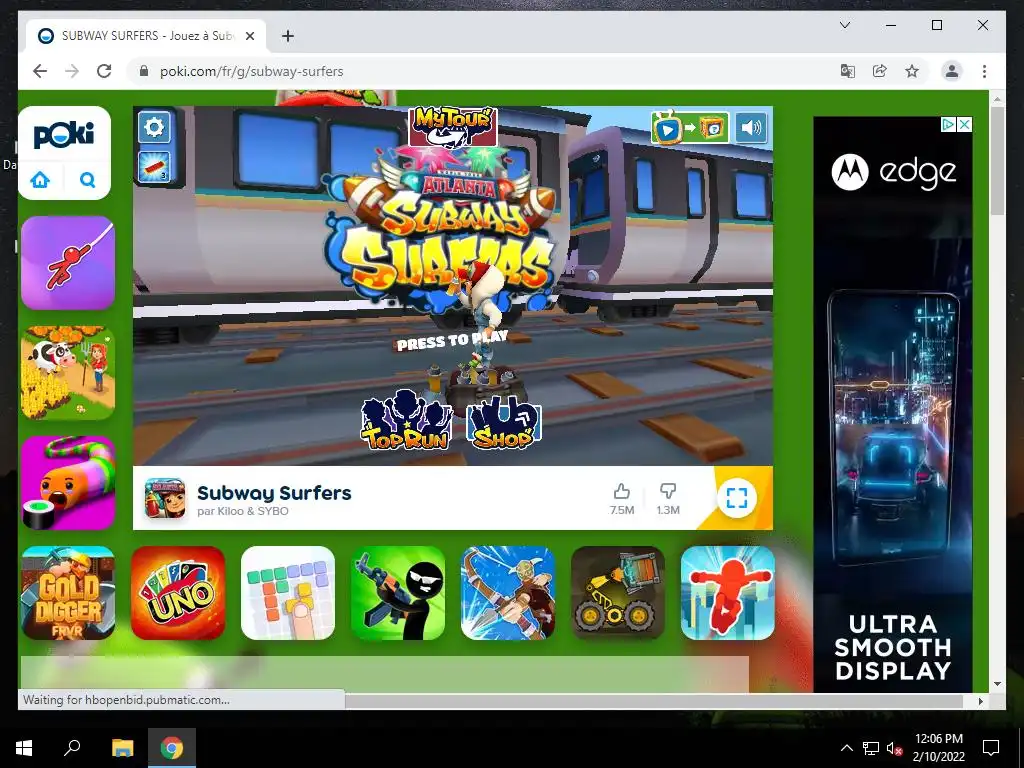This screenshot has height=768, width=1024.
Task: Click the vertical scrollbar down arrow
Action: 997,684
